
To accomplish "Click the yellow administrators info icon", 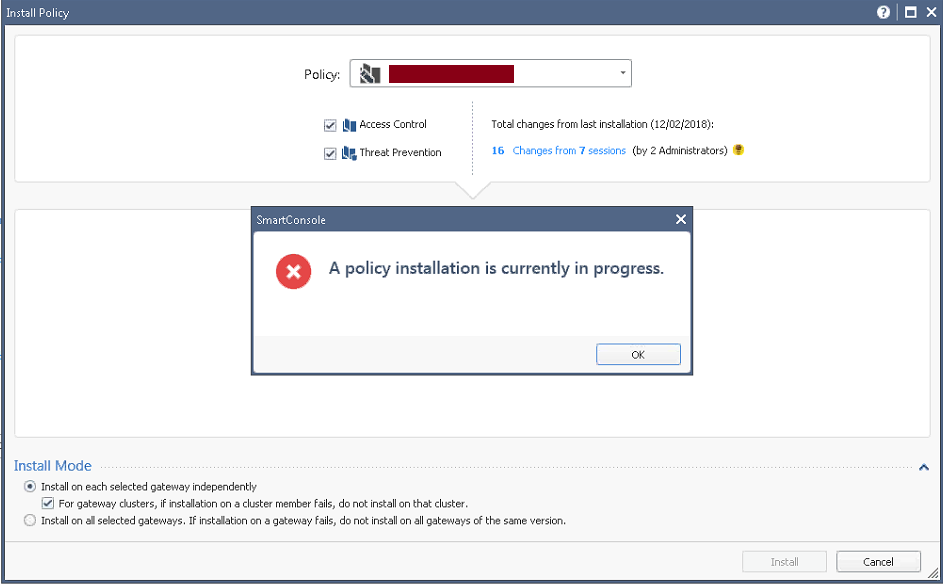I will 739,150.
